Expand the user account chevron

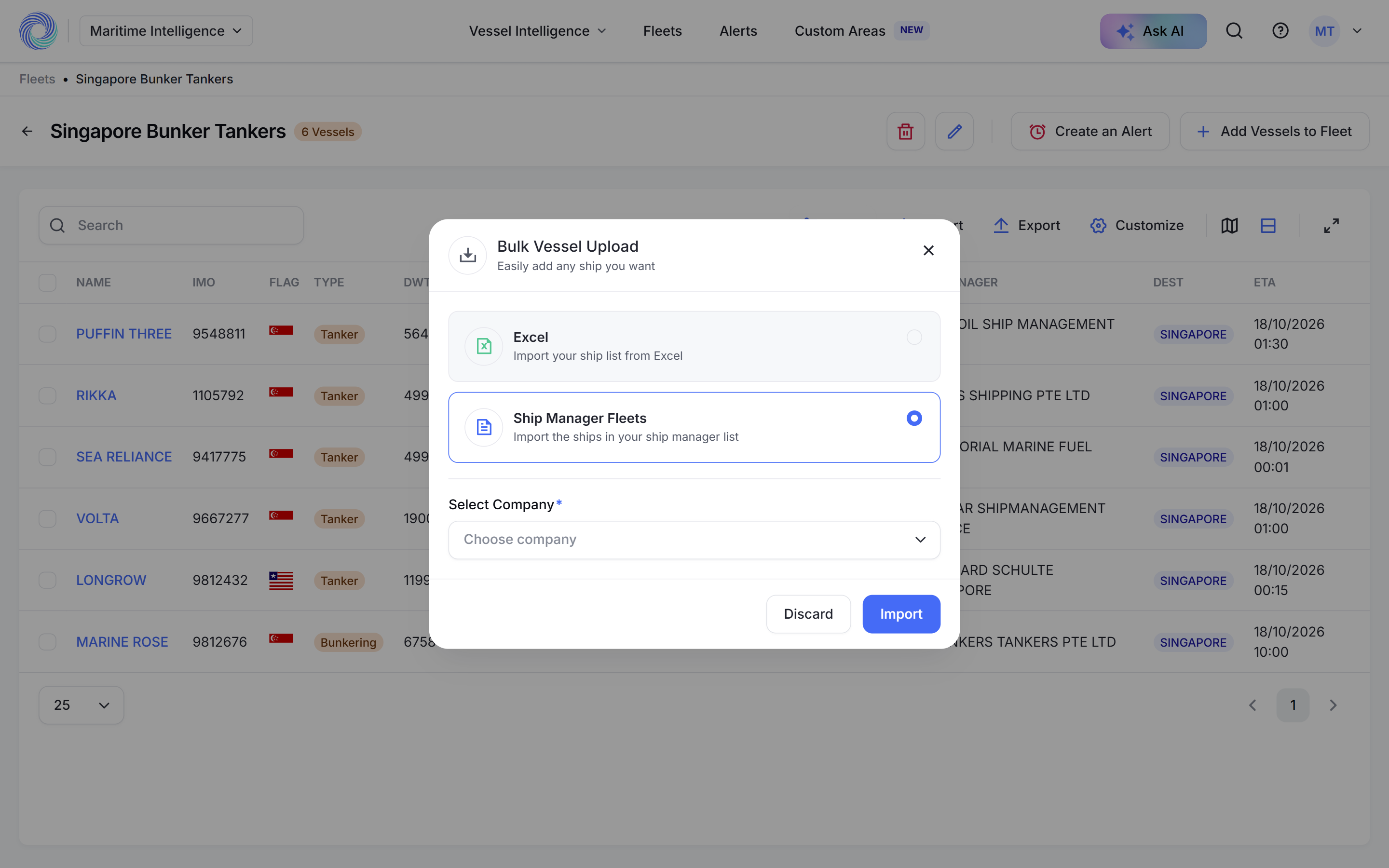(x=1357, y=31)
